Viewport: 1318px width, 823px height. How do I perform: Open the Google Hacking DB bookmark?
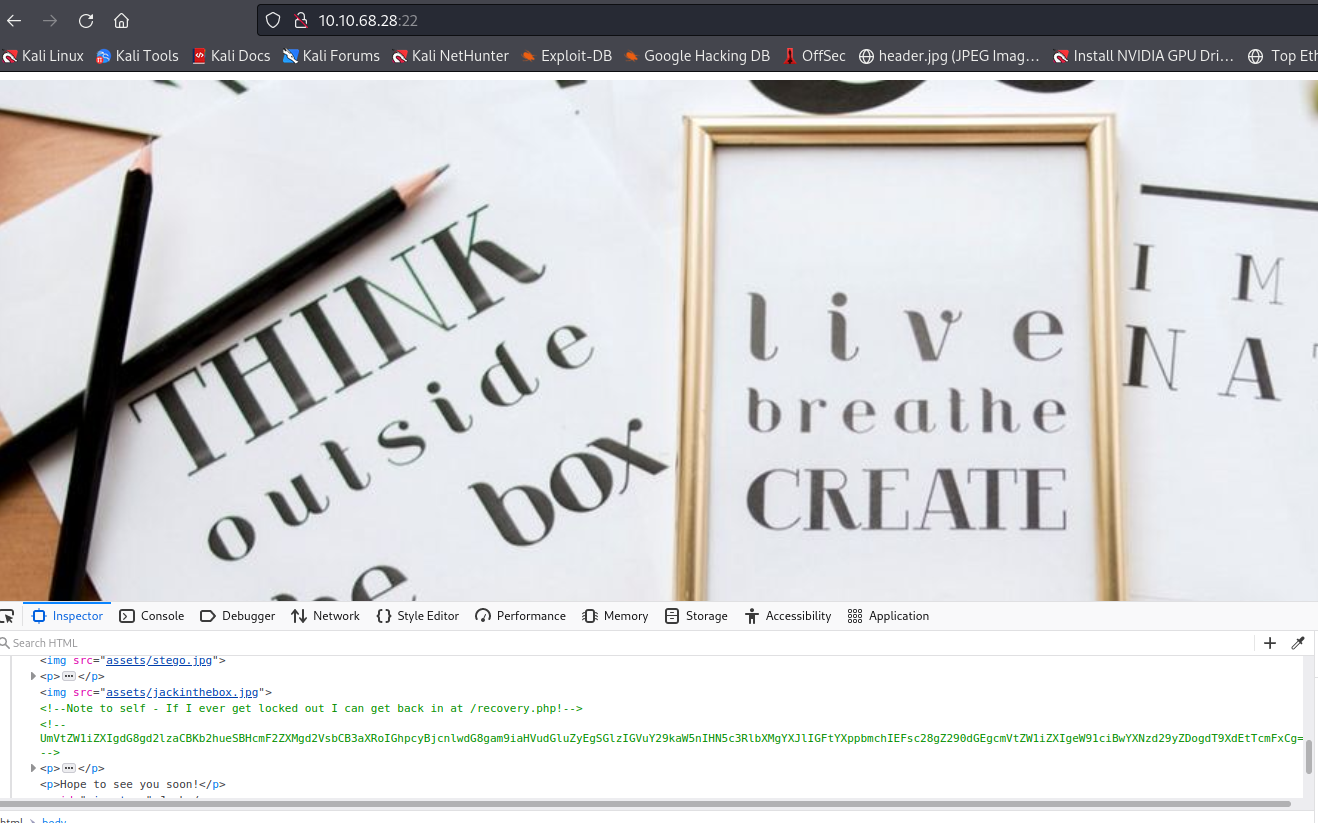[697, 56]
